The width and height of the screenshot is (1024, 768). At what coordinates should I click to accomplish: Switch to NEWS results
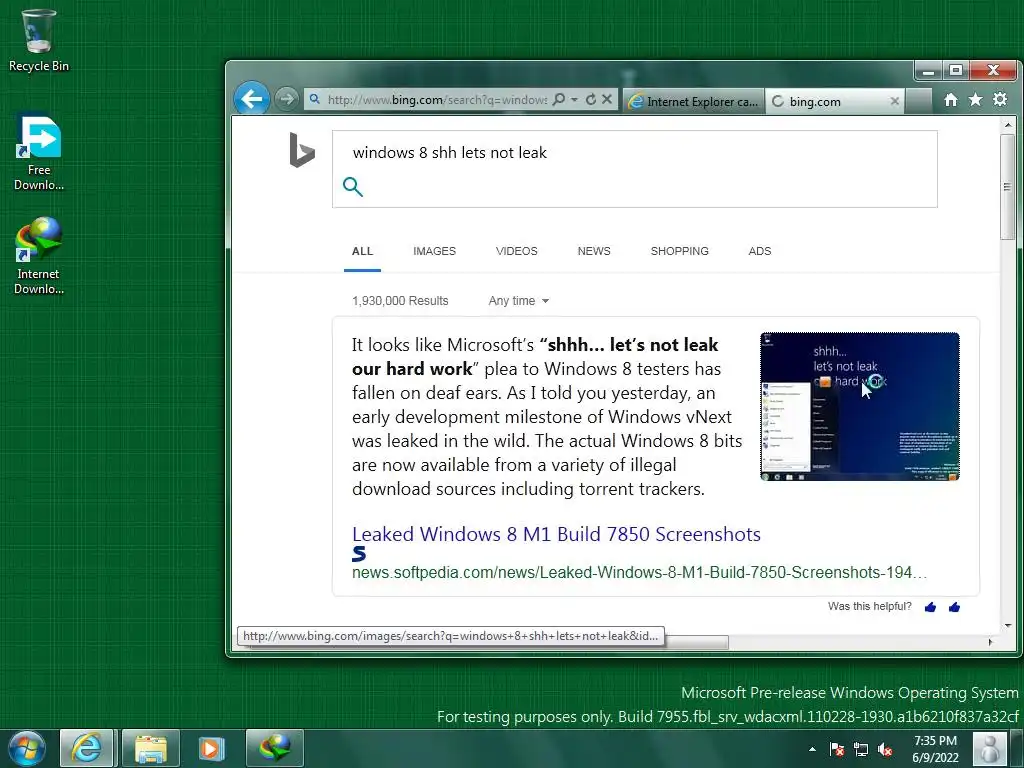point(594,251)
